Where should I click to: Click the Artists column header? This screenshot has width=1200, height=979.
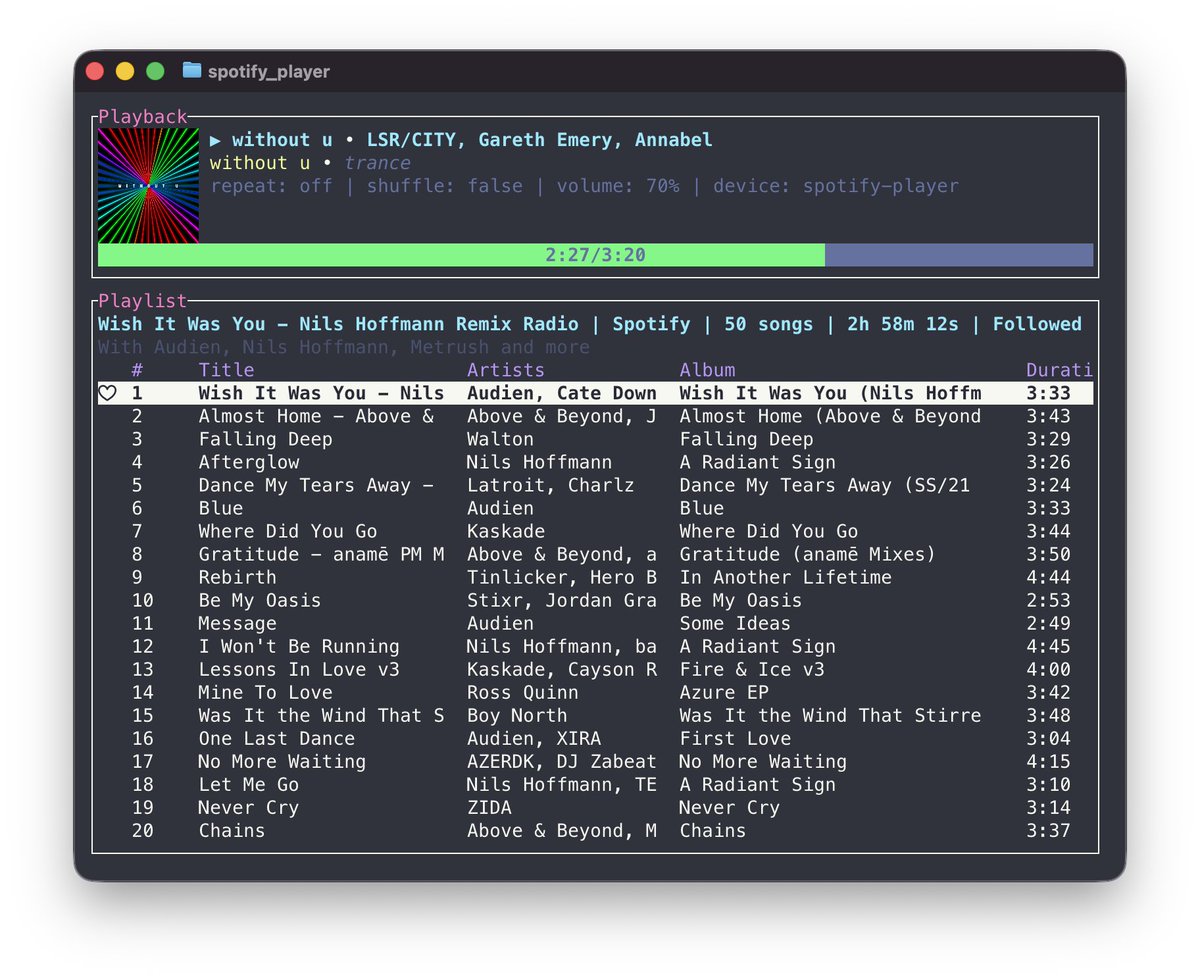506,371
